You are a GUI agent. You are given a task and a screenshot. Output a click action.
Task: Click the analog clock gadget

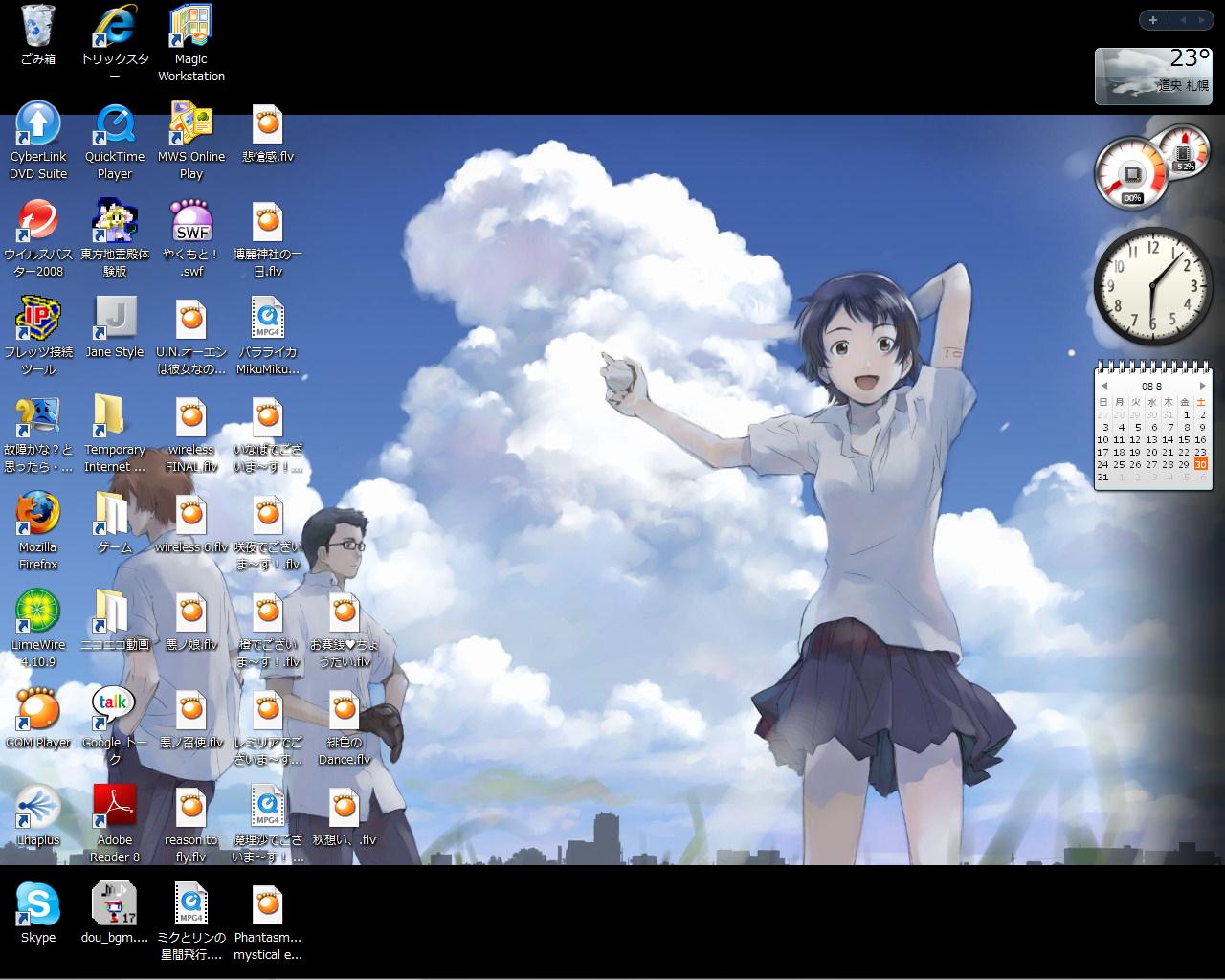click(x=1152, y=285)
